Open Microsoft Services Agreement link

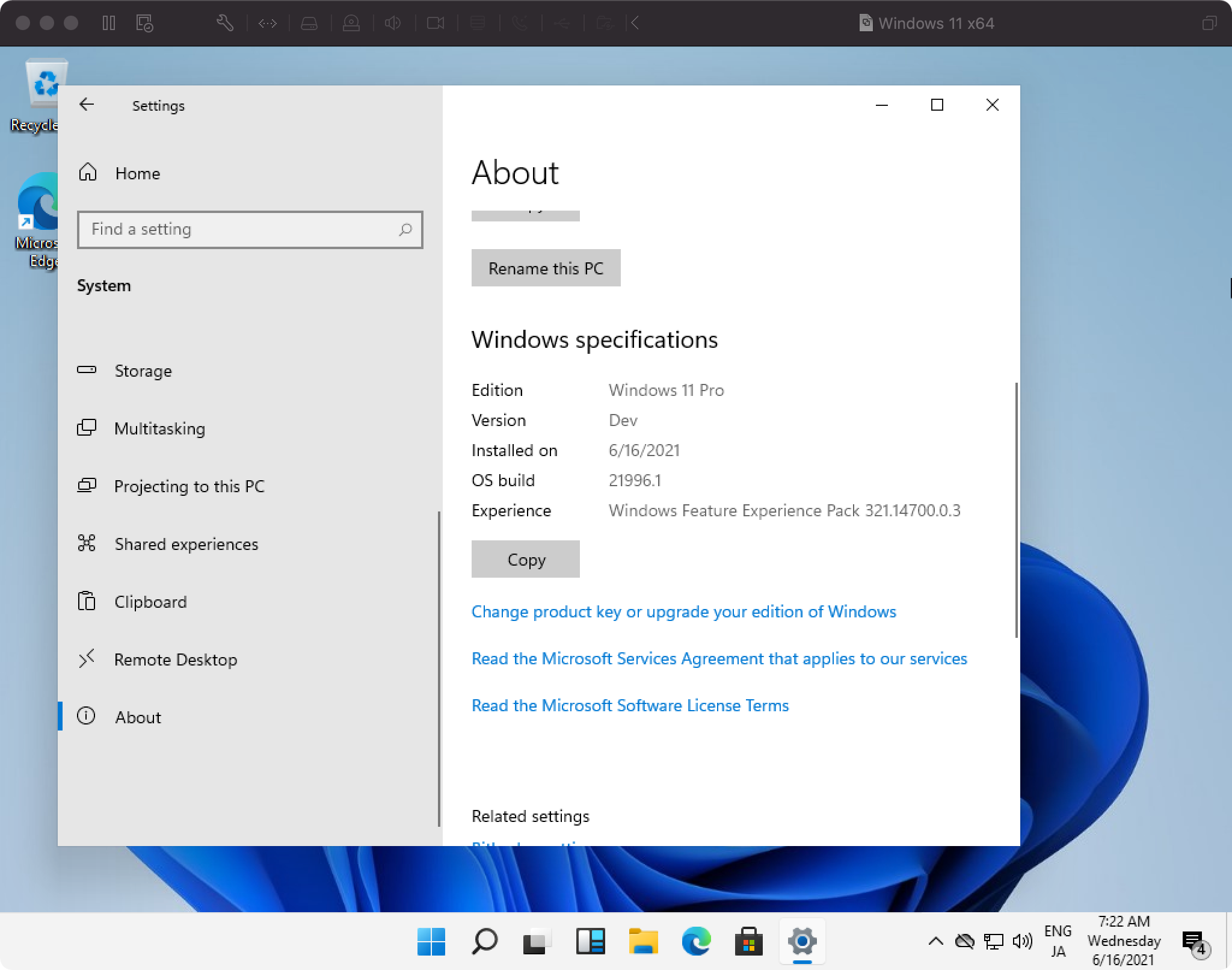tap(719, 658)
